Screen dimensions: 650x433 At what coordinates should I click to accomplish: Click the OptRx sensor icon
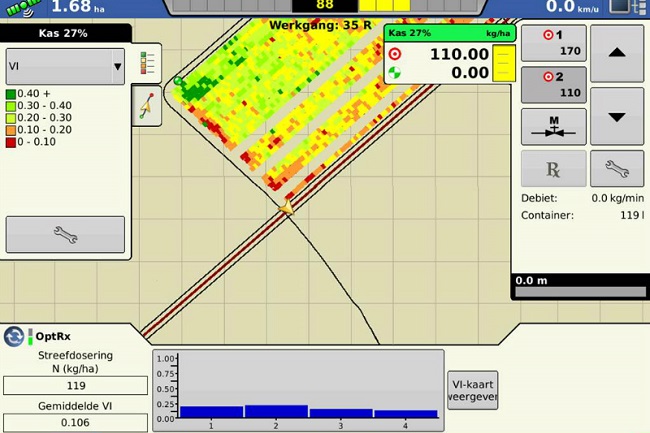(x=16, y=337)
